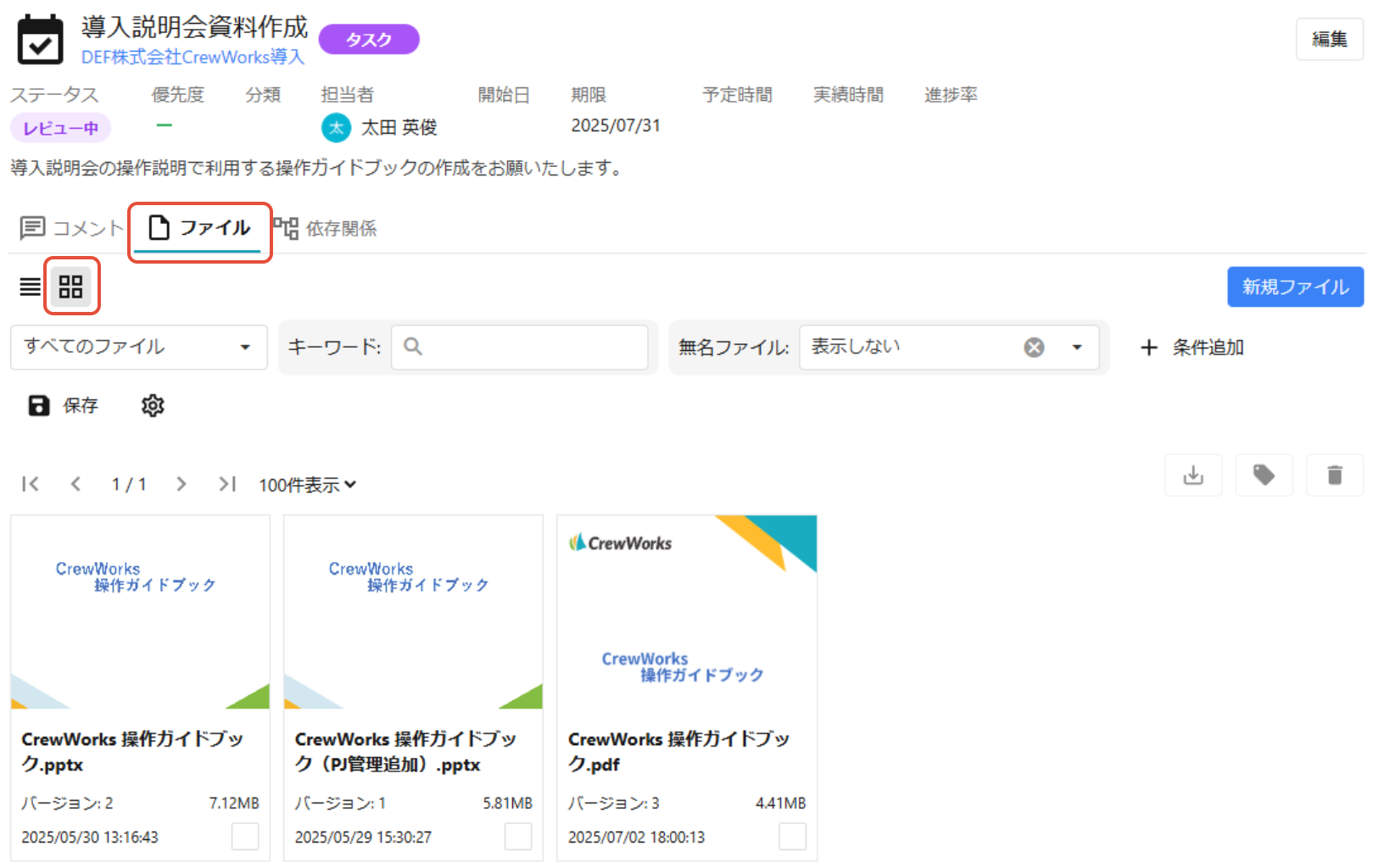The height and width of the screenshot is (868, 1373).
Task: Download selected files icon
Action: pyautogui.click(x=1193, y=475)
